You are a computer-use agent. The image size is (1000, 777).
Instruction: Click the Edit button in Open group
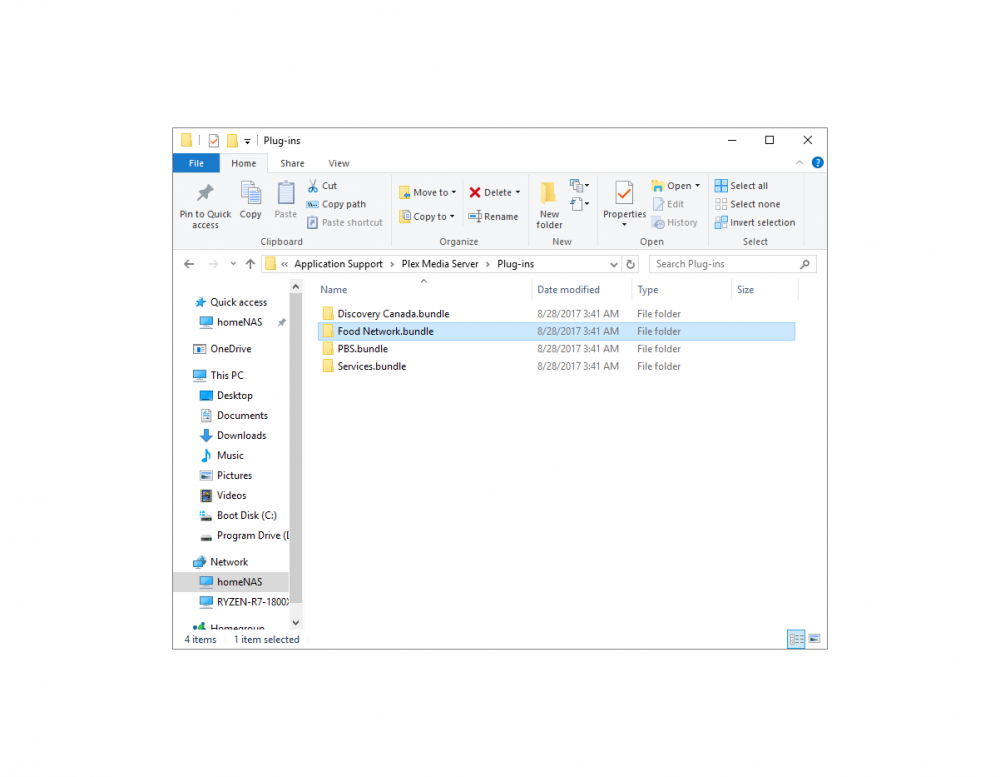tap(668, 204)
